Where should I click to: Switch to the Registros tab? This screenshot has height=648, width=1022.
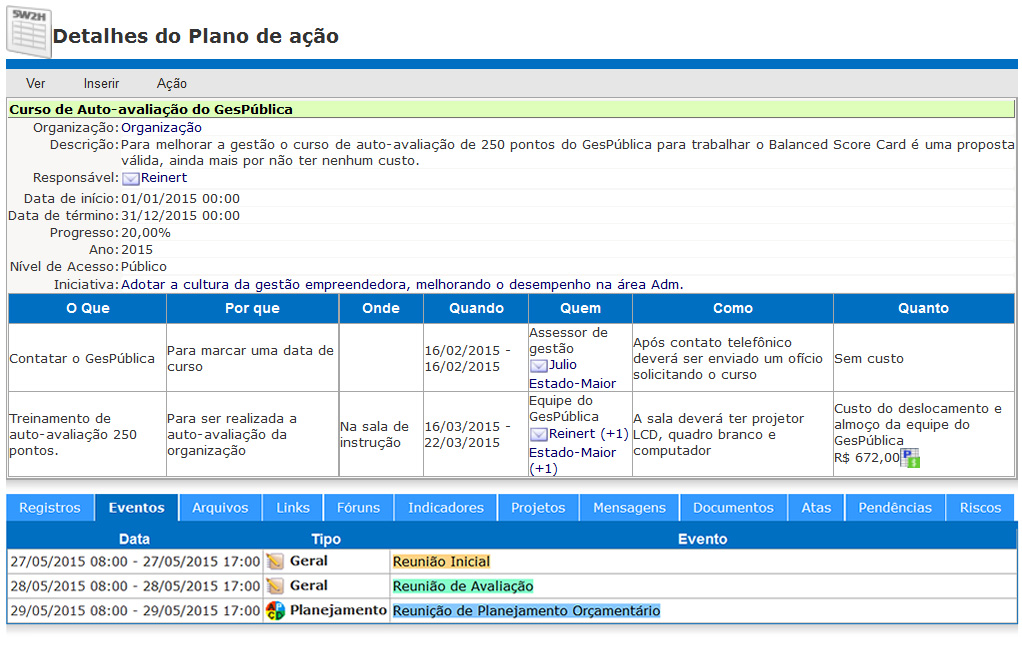point(50,508)
